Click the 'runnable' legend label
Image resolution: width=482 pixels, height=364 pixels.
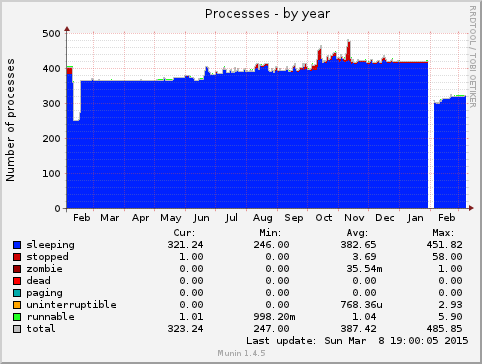[x=51, y=317]
